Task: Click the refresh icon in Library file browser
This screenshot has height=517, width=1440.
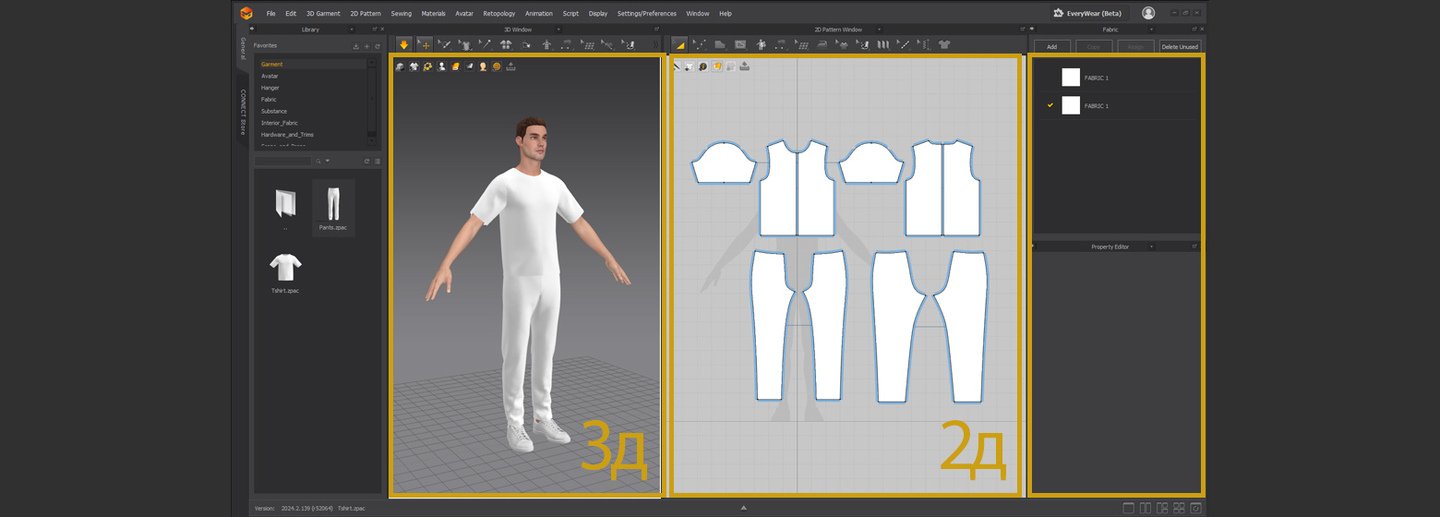Action: 367,161
